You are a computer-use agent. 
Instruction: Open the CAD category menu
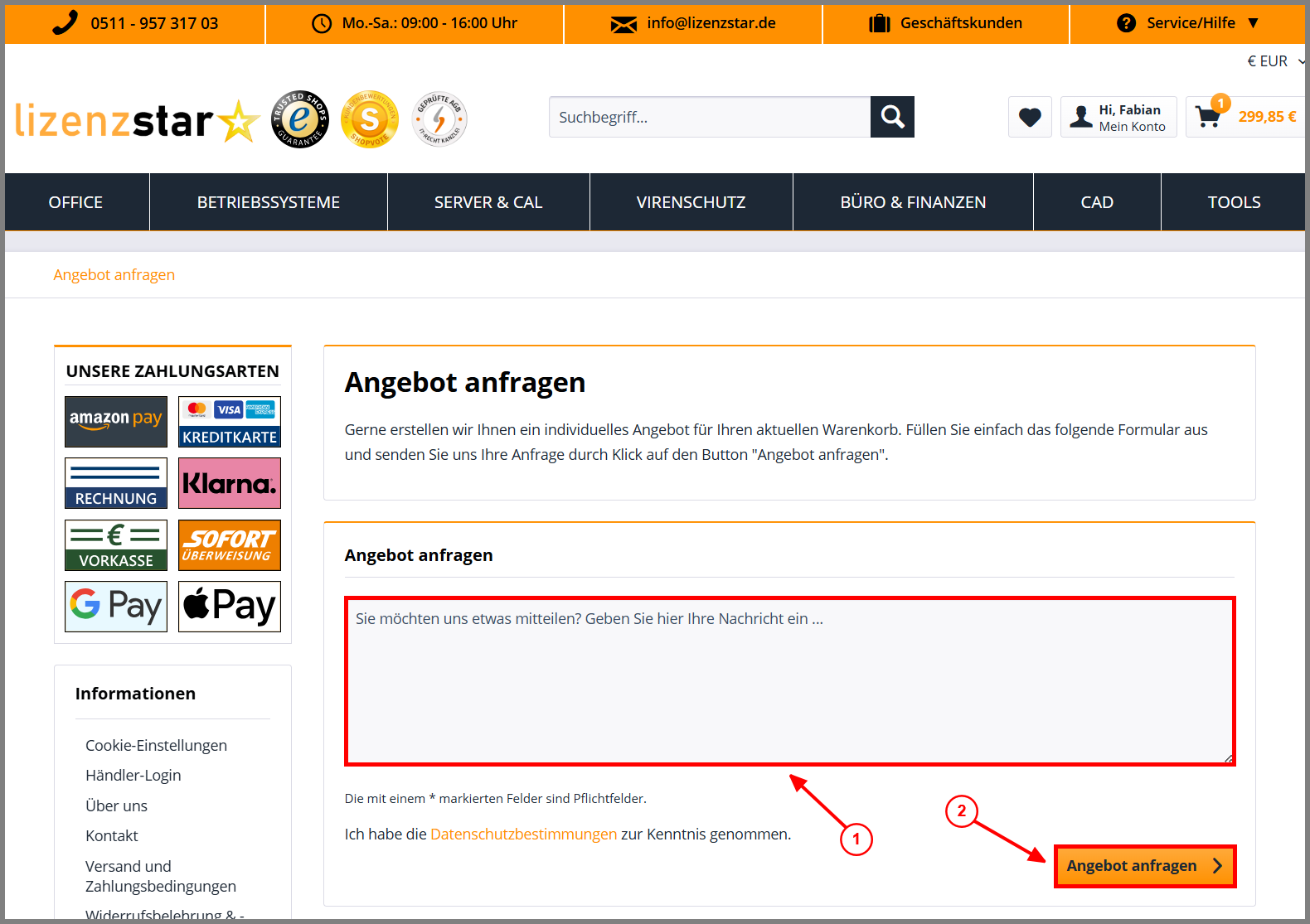point(1097,202)
